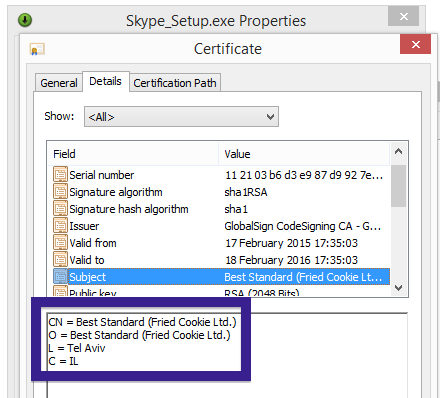Click the '18 February 2016 17:35:03' value

291,260
